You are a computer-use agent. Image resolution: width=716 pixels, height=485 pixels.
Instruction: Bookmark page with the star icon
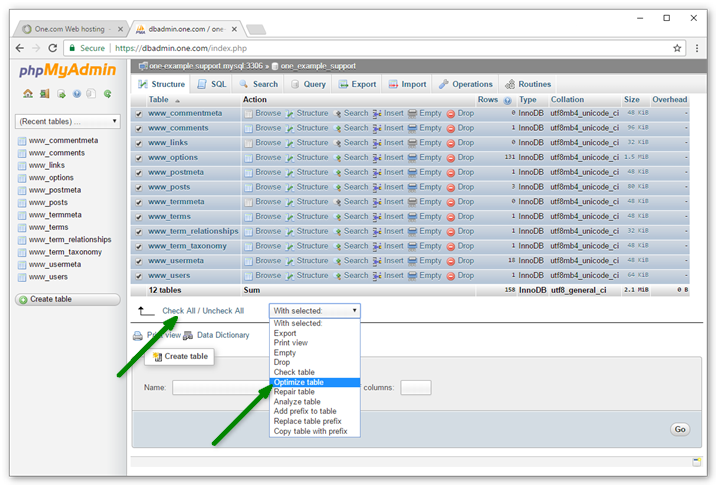(x=677, y=48)
